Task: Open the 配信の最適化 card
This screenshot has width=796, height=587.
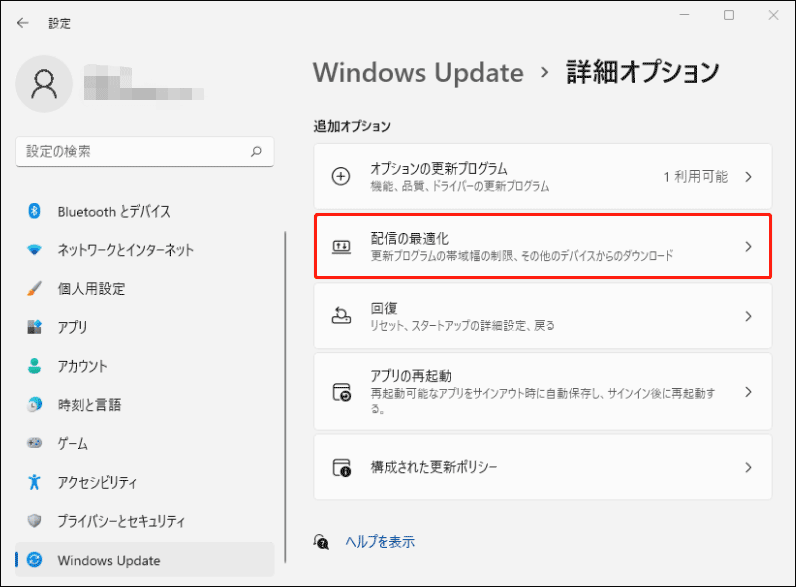Action: 543,246
